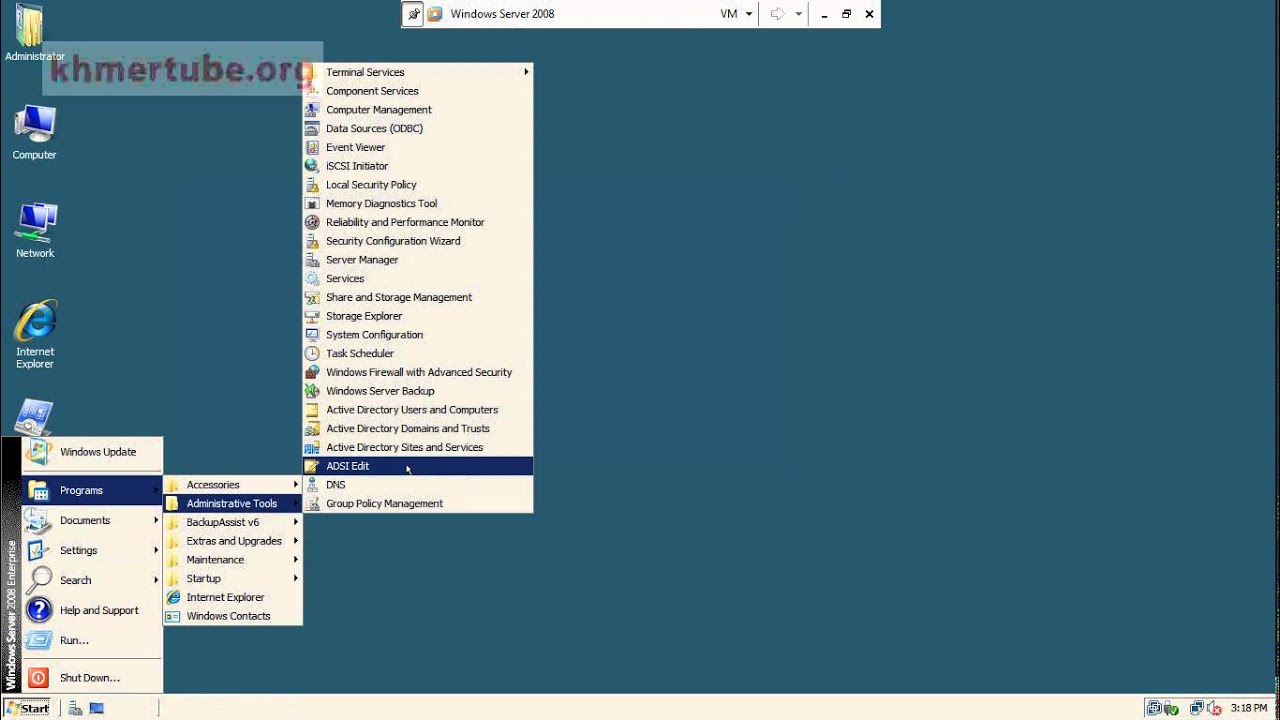Select Administrative Tools in Programs menu
Screen dimensions: 1280x720
[233, 504]
